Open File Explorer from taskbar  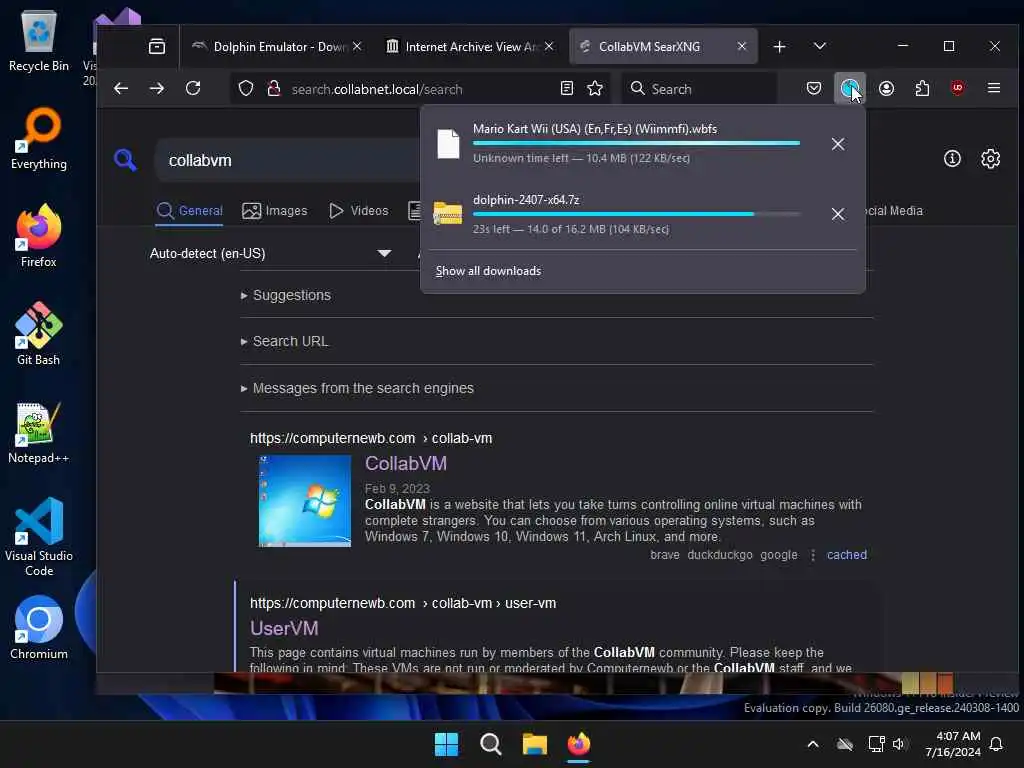point(534,744)
